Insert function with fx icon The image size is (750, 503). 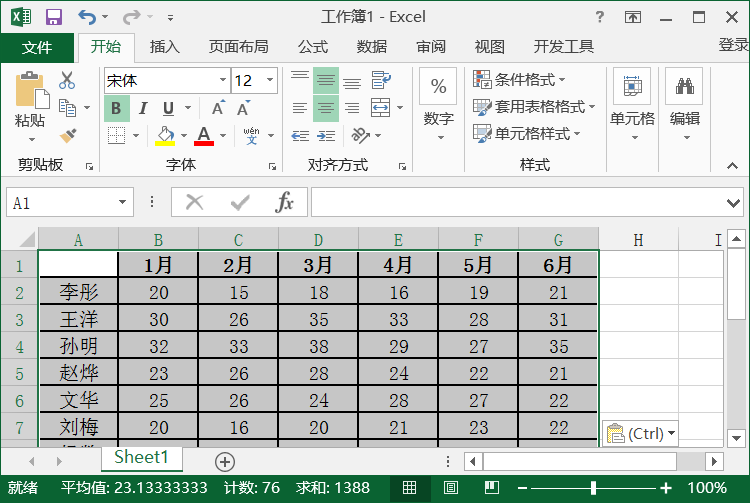[x=284, y=202]
